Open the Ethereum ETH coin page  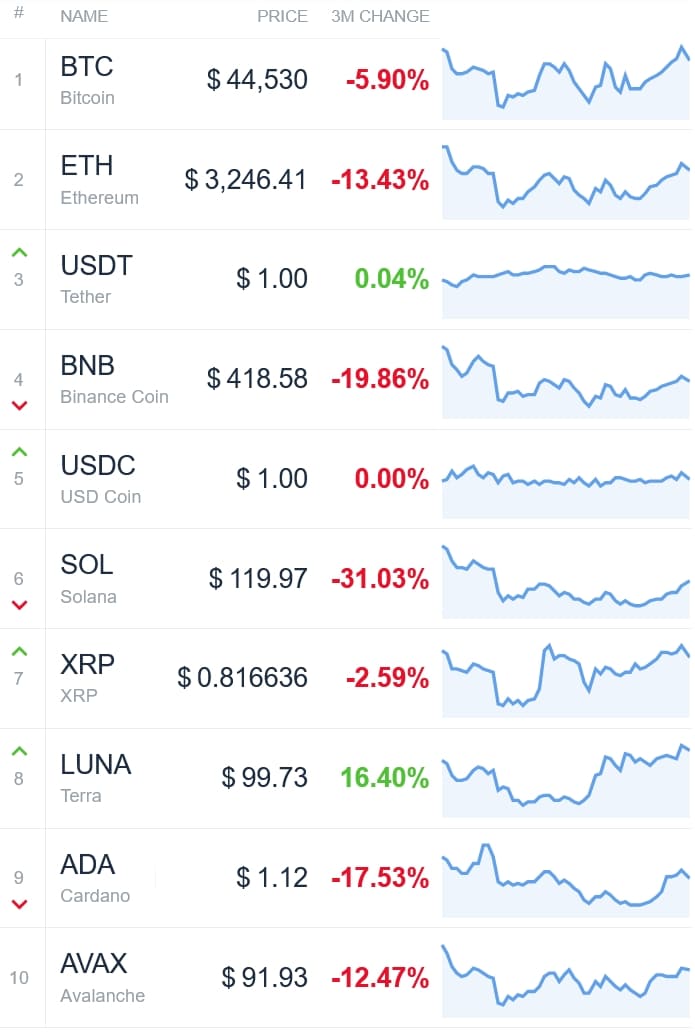click(x=99, y=180)
